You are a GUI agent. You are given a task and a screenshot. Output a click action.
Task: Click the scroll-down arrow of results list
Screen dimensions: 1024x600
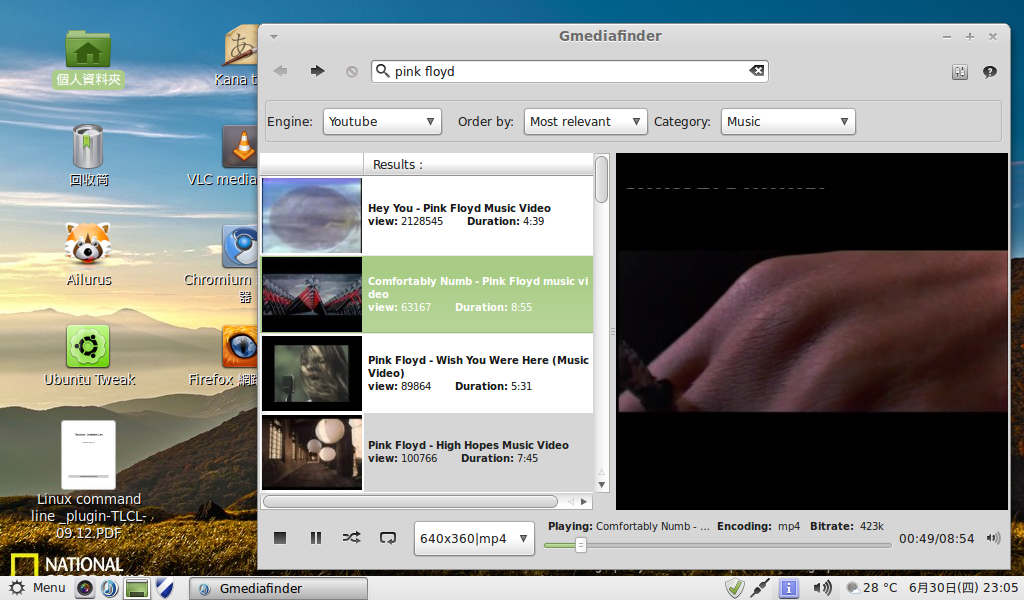[601, 485]
